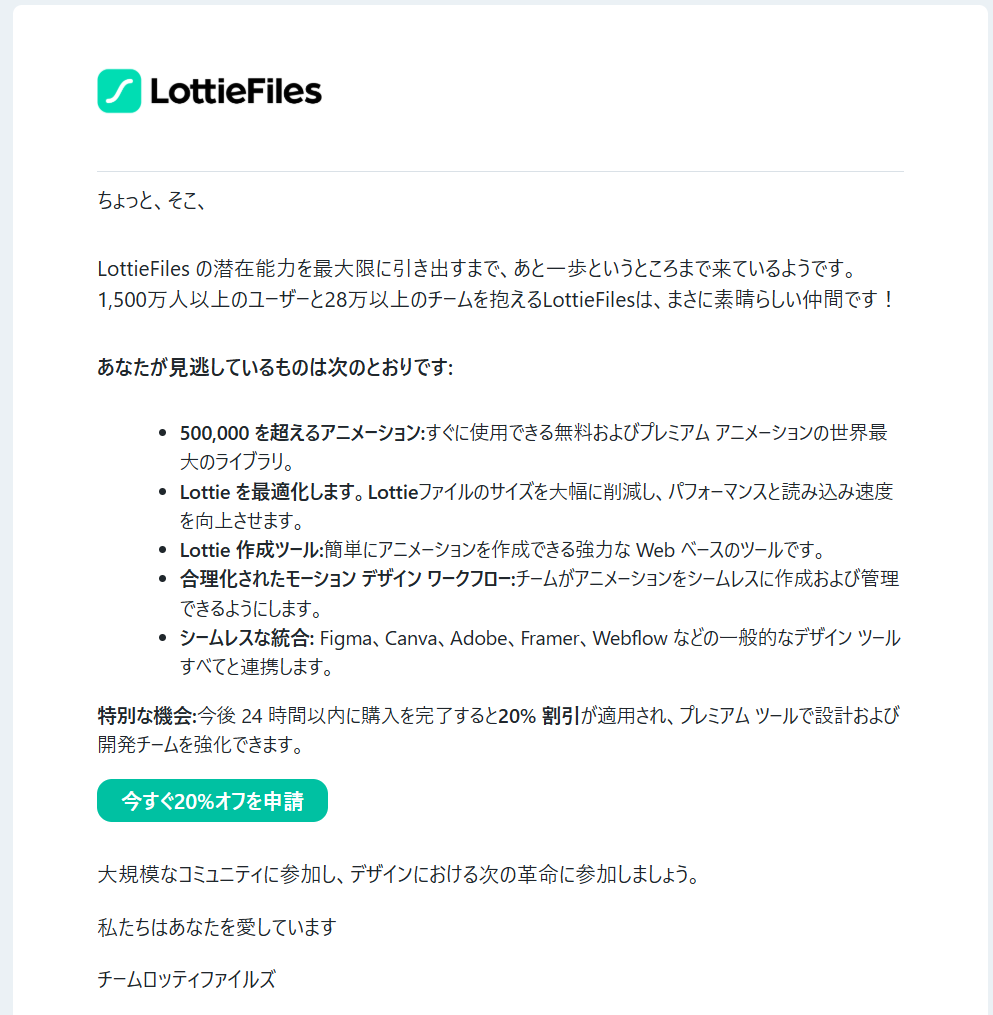Click the line 私たちはあなたを愛しています
The height and width of the screenshot is (1015, 993).
(216, 927)
